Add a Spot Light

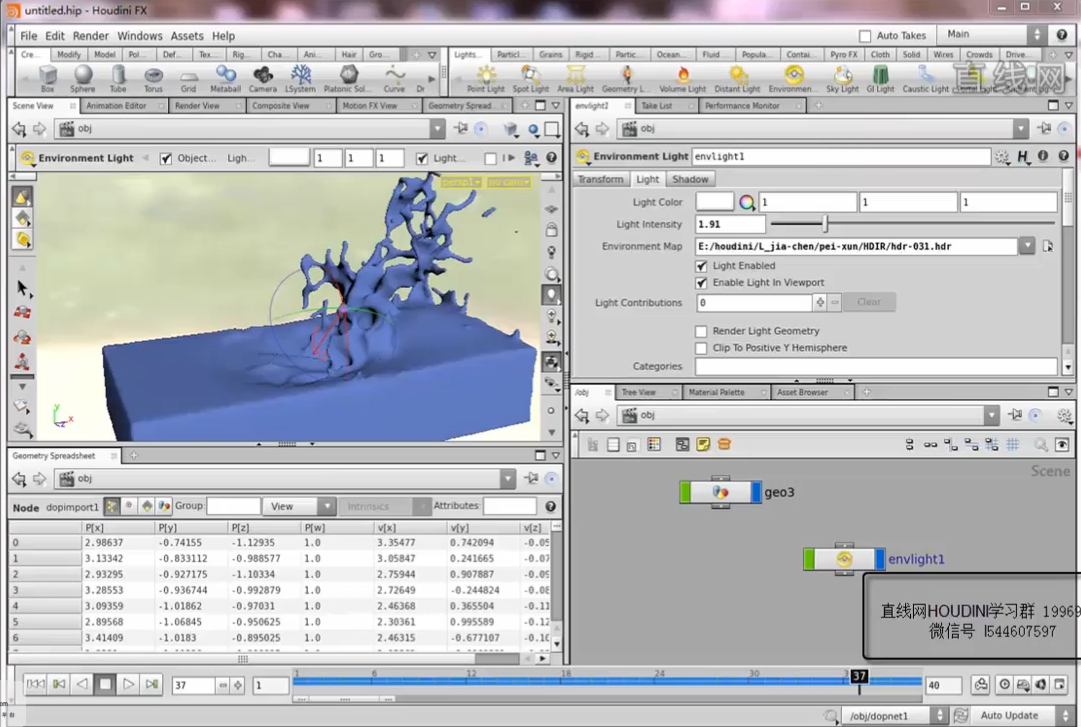coord(531,79)
